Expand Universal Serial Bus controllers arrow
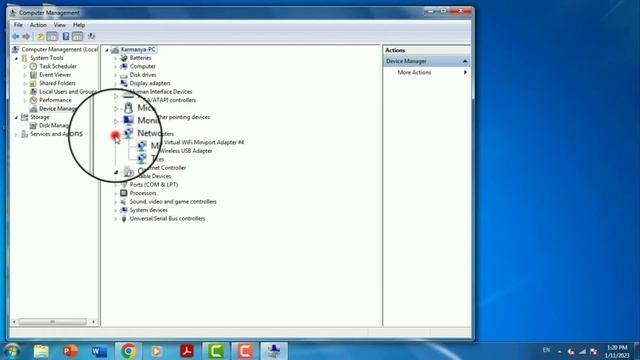 click(x=116, y=219)
